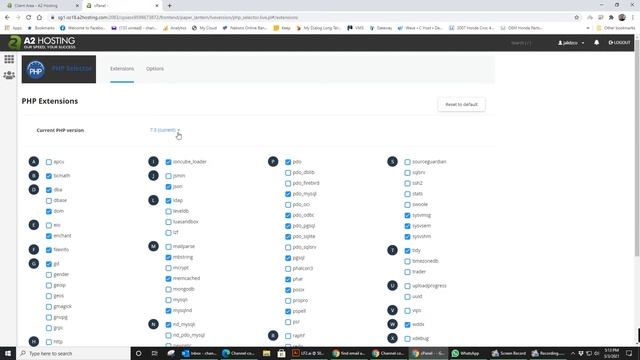Uncheck the ioncube_loader extension
Screen dimensions: 640x360
(x=169, y=162)
